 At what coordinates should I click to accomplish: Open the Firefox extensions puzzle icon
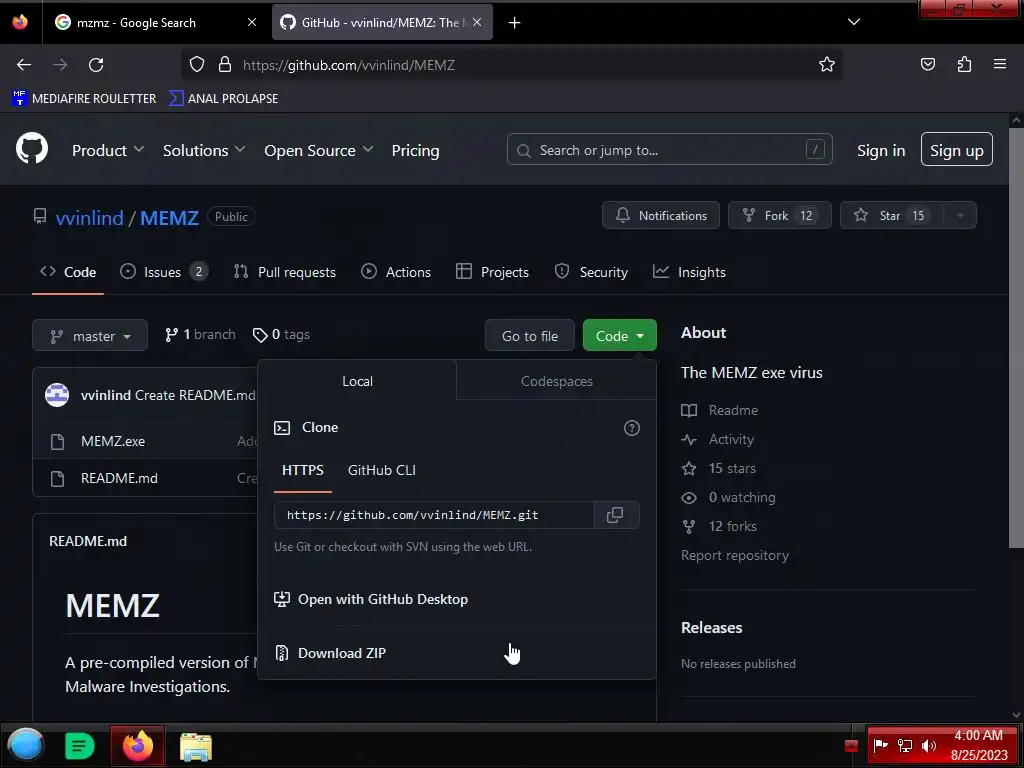pos(964,64)
